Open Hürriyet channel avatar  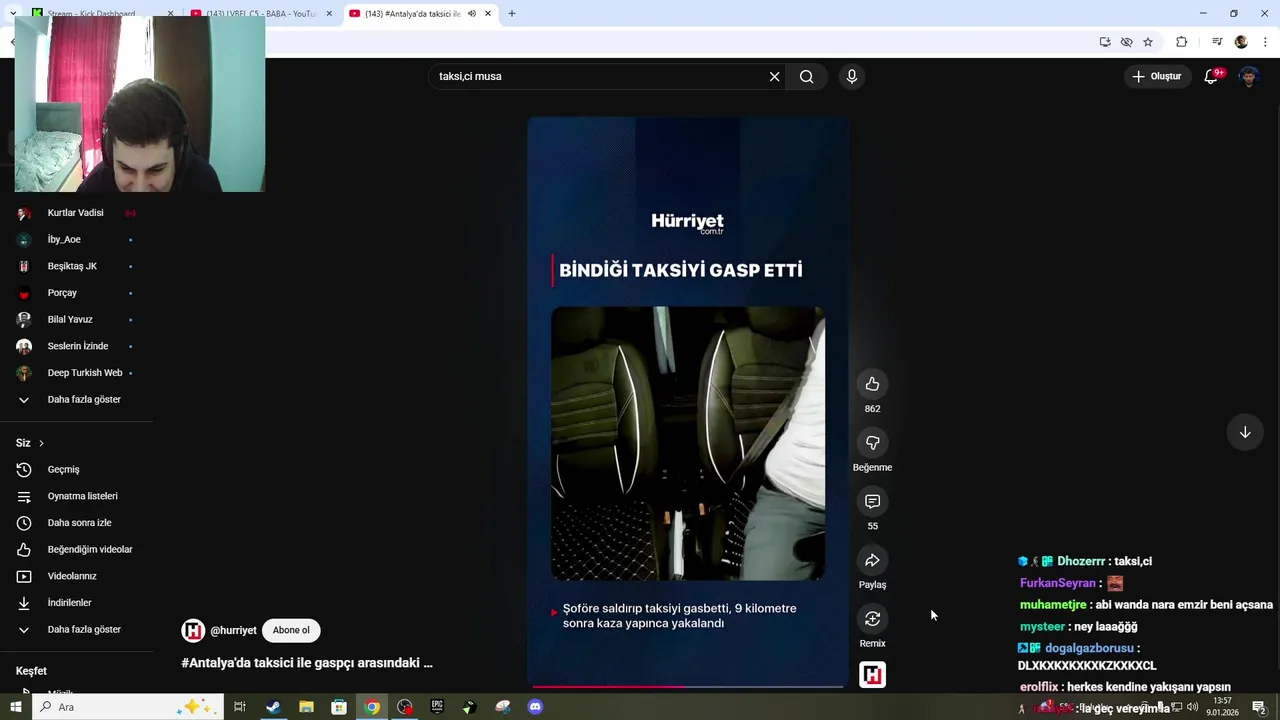pyautogui.click(x=193, y=630)
